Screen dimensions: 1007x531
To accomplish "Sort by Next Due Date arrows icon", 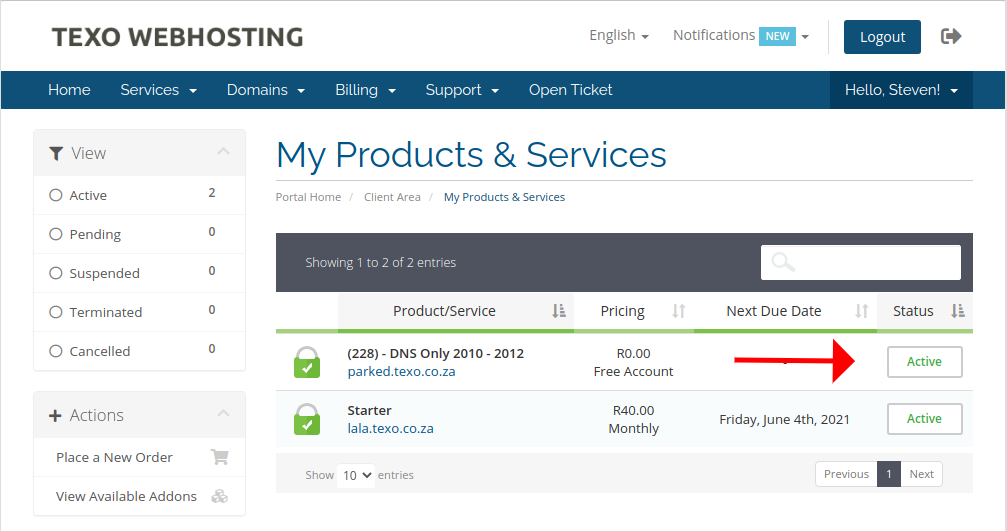I will pyautogui.click(x=862, y=311).
